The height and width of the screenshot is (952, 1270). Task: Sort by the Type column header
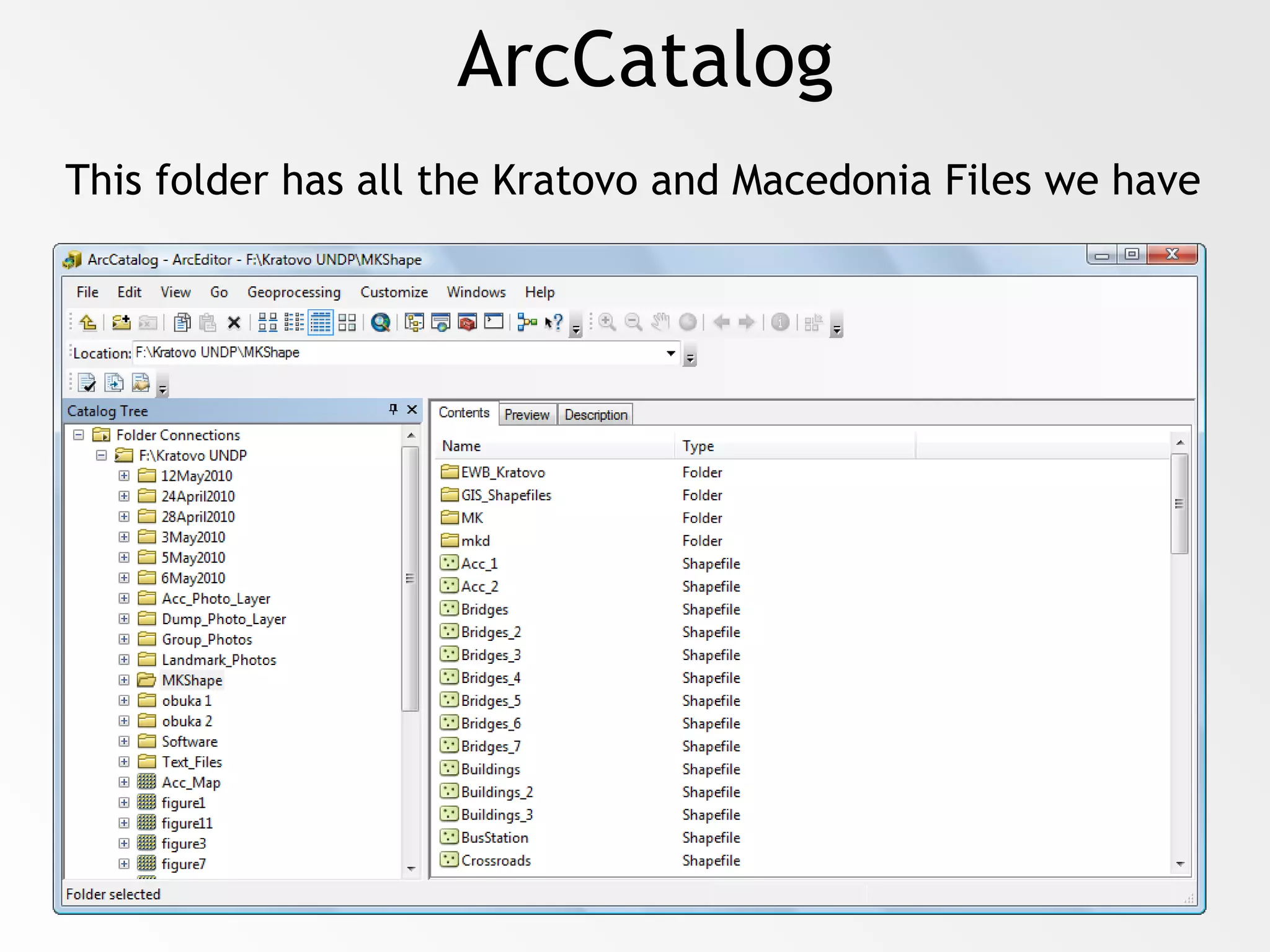coord(796,446)
